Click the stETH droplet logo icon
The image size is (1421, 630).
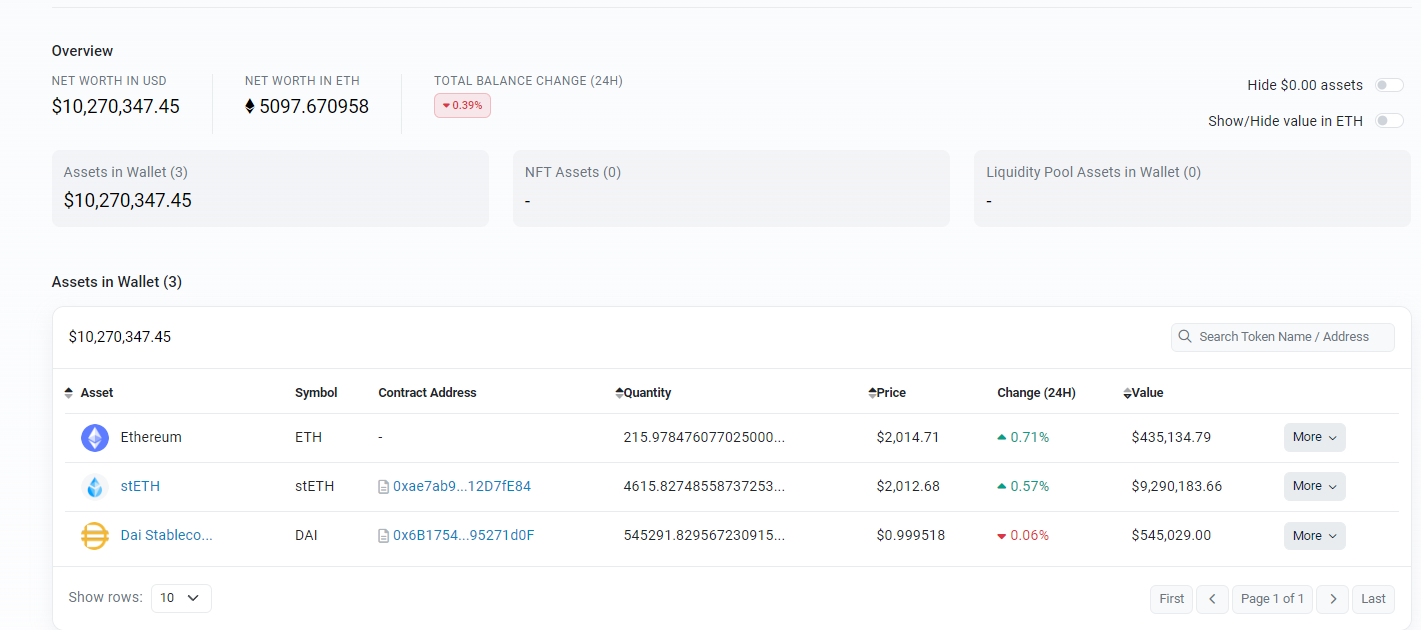pos(95,487)
